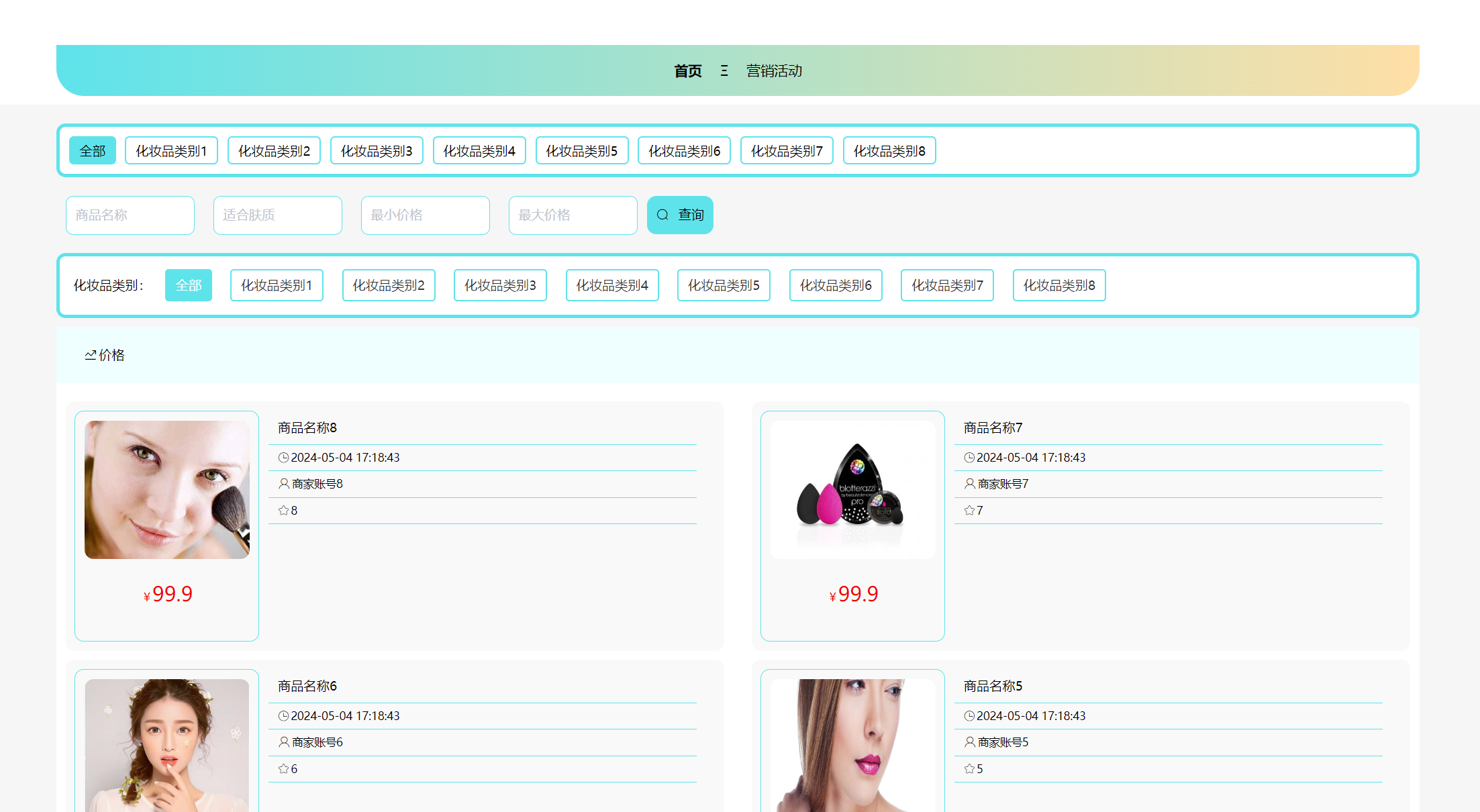Viewport: 1480px width, 812px height.
Task: Filter by 化妆品类别5 in the labeled filter row
Action: [x=724, y=285]
